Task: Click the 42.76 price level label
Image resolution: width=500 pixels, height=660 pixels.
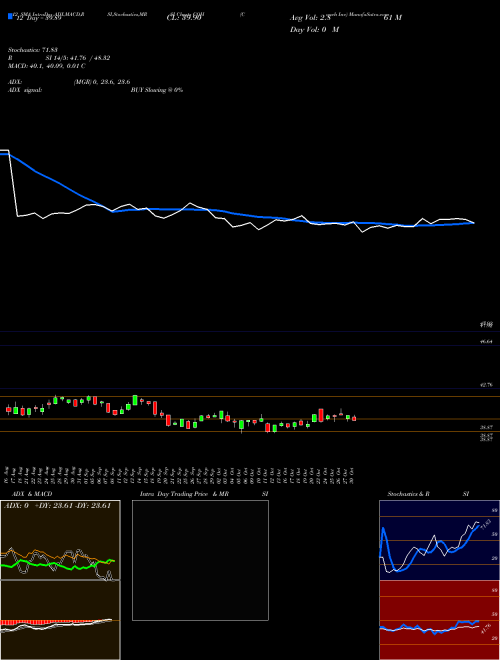Action: tap(486, 385)
